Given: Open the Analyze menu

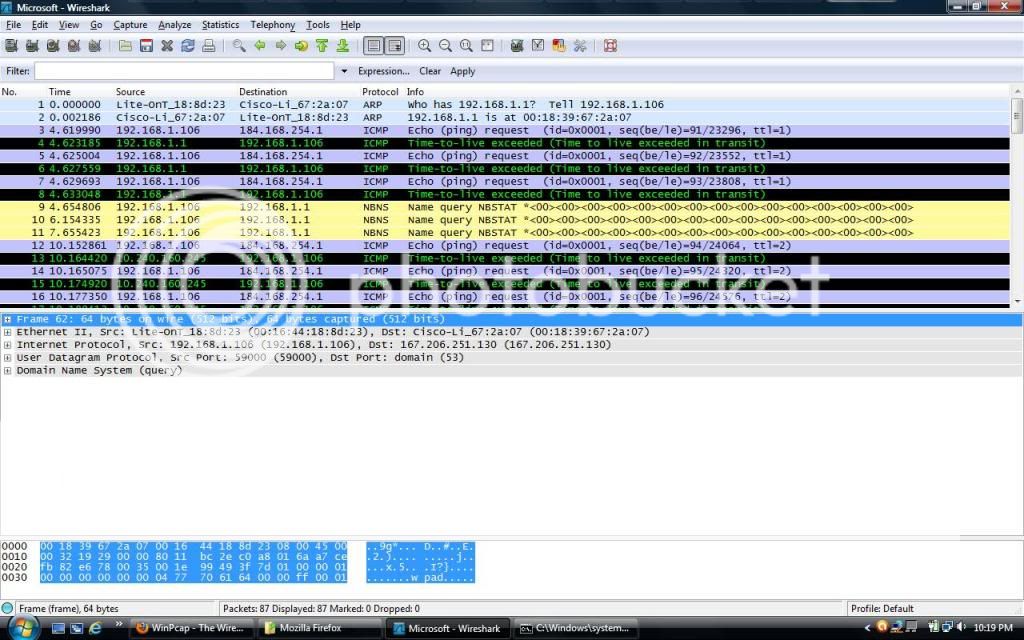Looking at the screenshot, I should point(174,25).
